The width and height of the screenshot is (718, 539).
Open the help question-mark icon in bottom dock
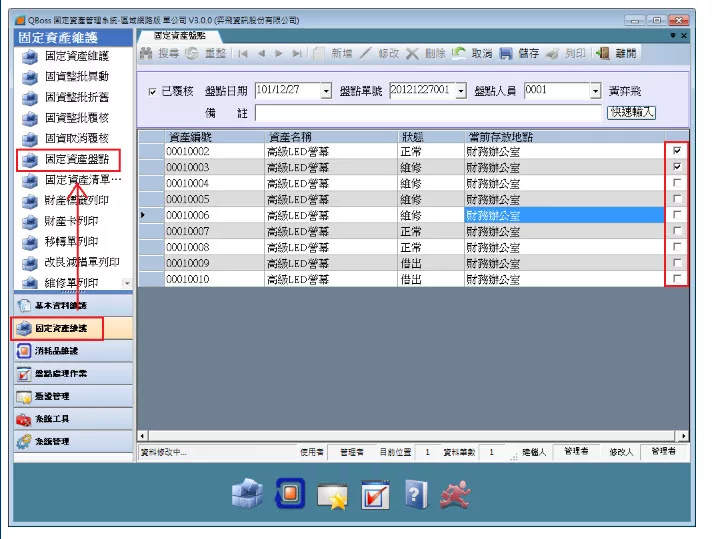pyautogui.click(x=415, y=493)
